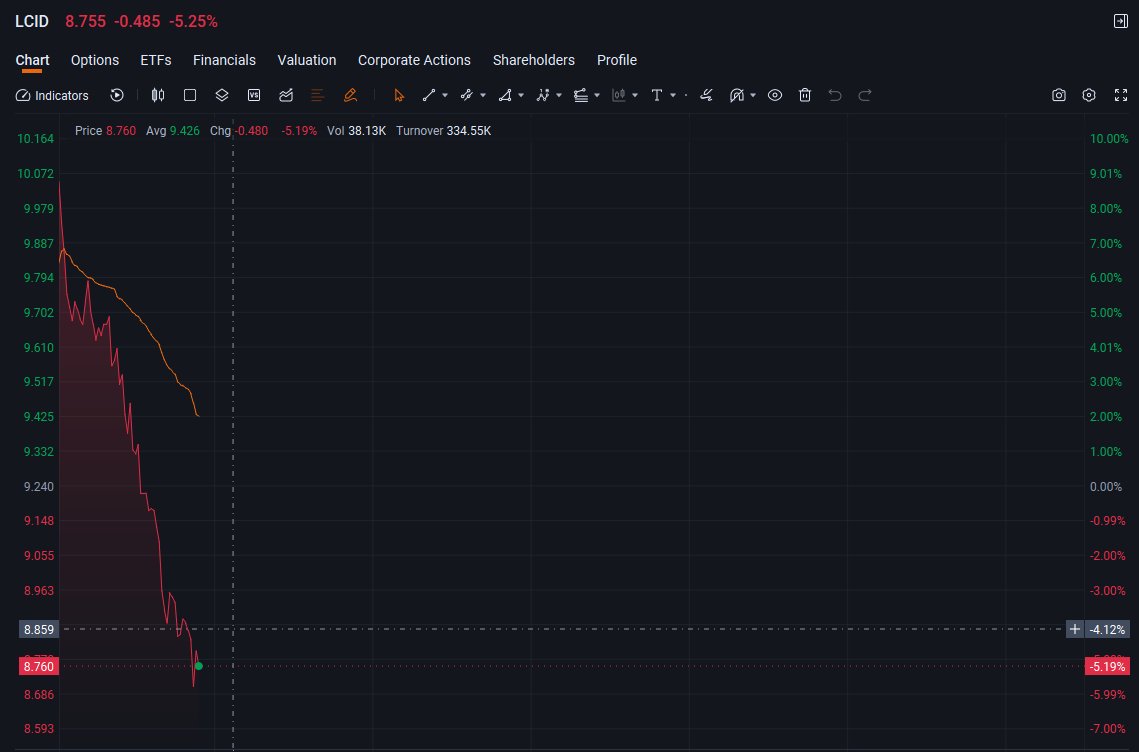Click the header change -5.25%
This screenshot has width=1139, height=752.
click(x=193, y=21)
